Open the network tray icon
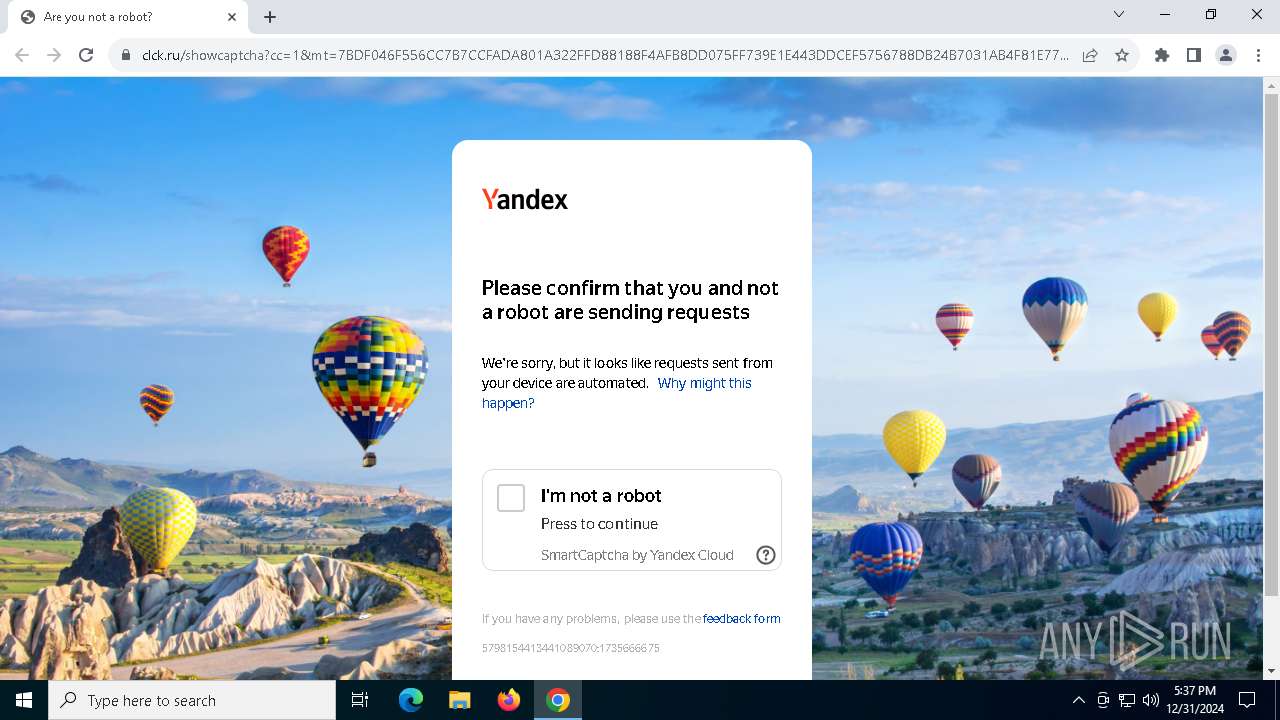The height and width of the screenshot is (720, 1280). pos(1127,700)
